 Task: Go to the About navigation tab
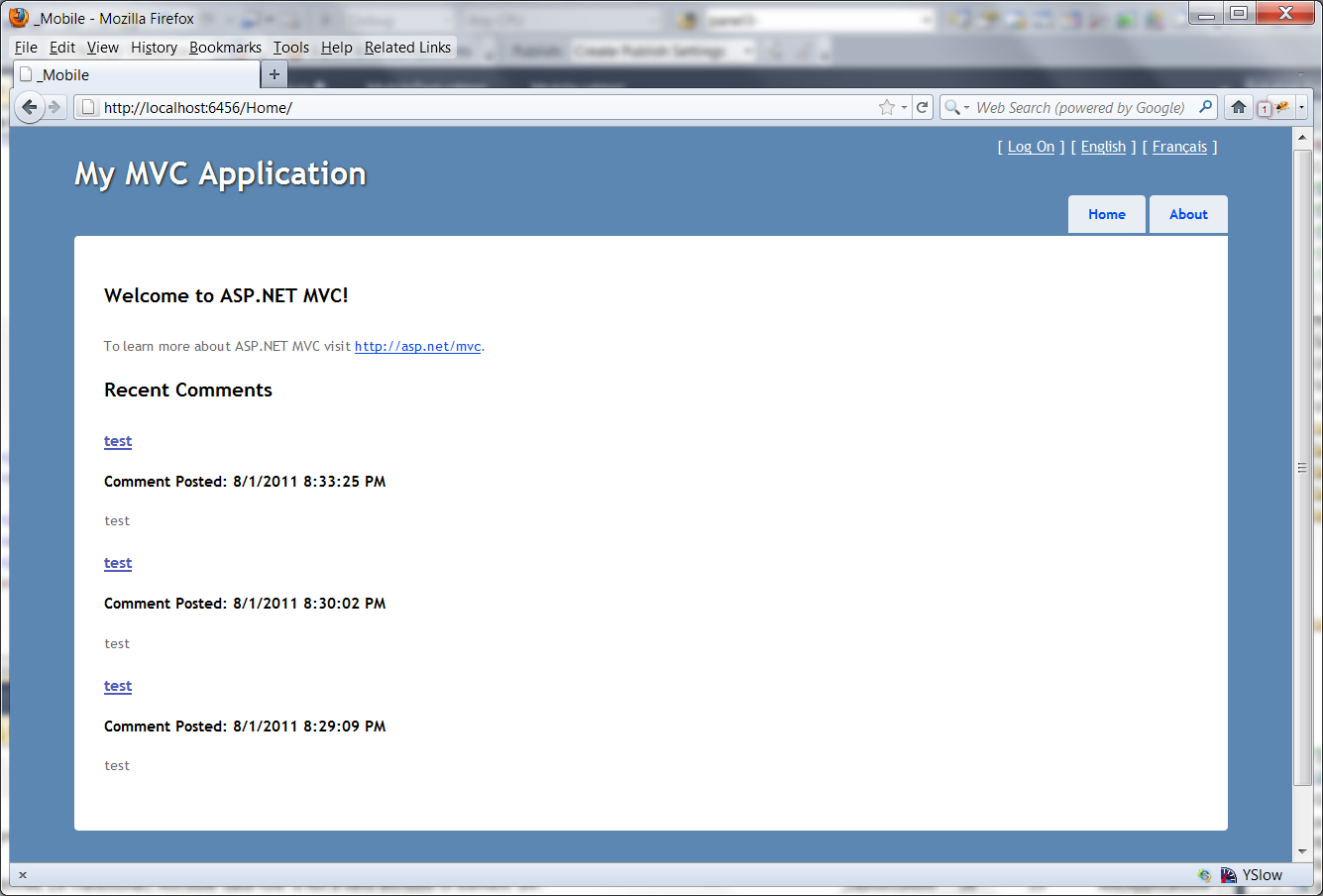[1188, 214]
